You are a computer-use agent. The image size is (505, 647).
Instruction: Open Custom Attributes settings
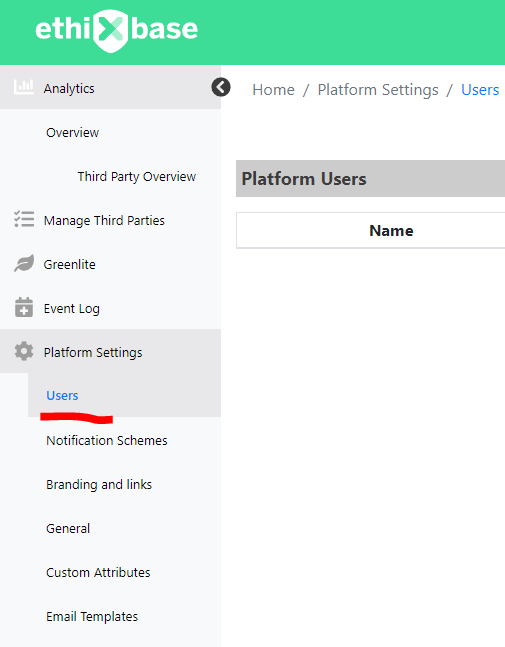(98, 572)
